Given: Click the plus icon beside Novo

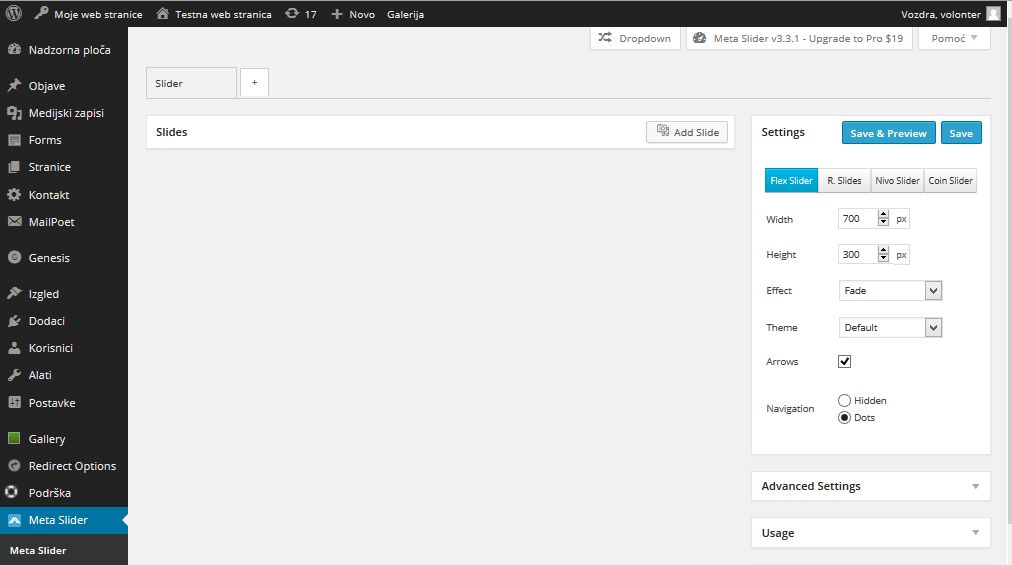Looking at the screenshot, I should (x=337, y=14).
